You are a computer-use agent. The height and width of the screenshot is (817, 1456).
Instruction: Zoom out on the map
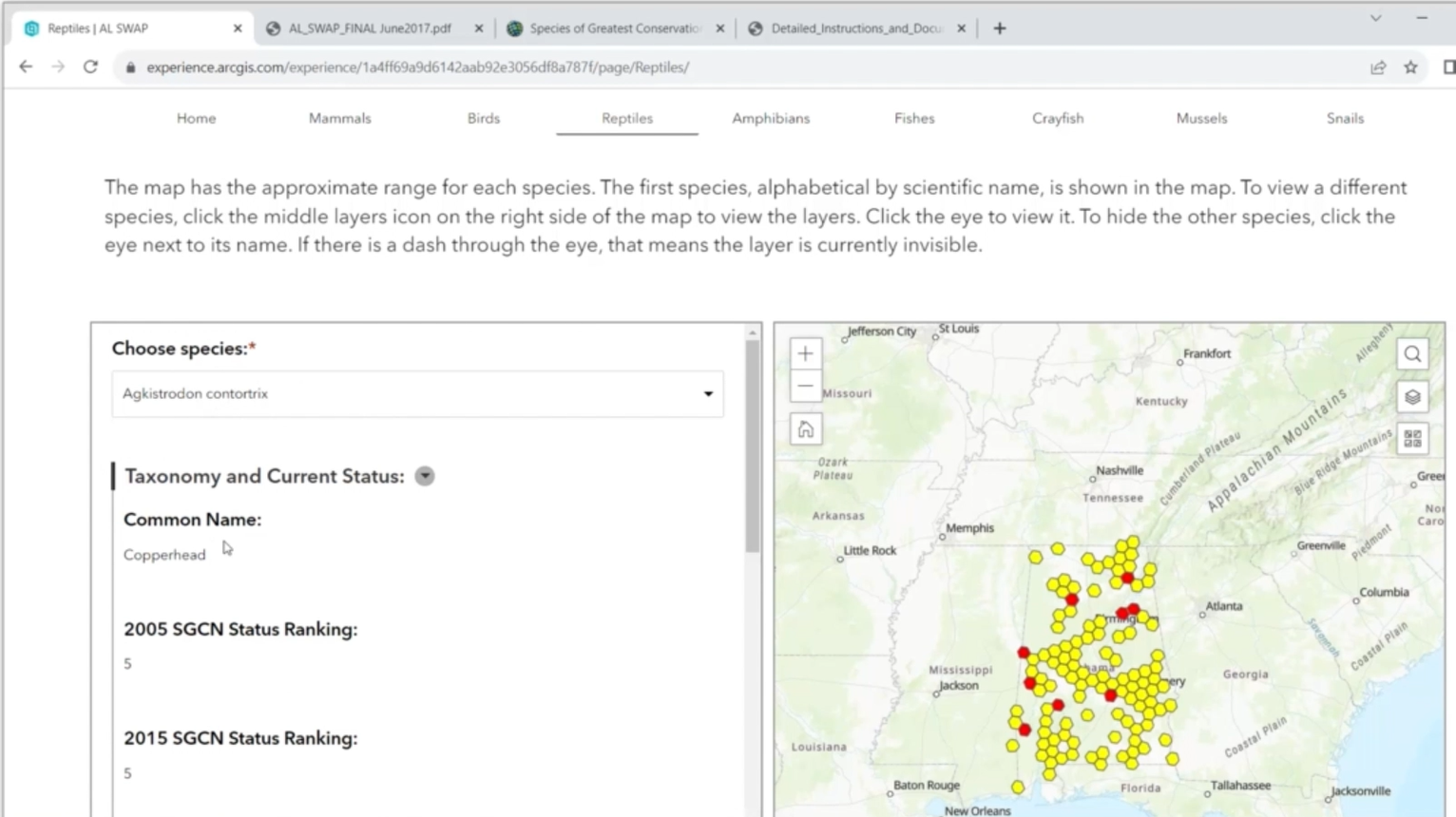(805, 386)
